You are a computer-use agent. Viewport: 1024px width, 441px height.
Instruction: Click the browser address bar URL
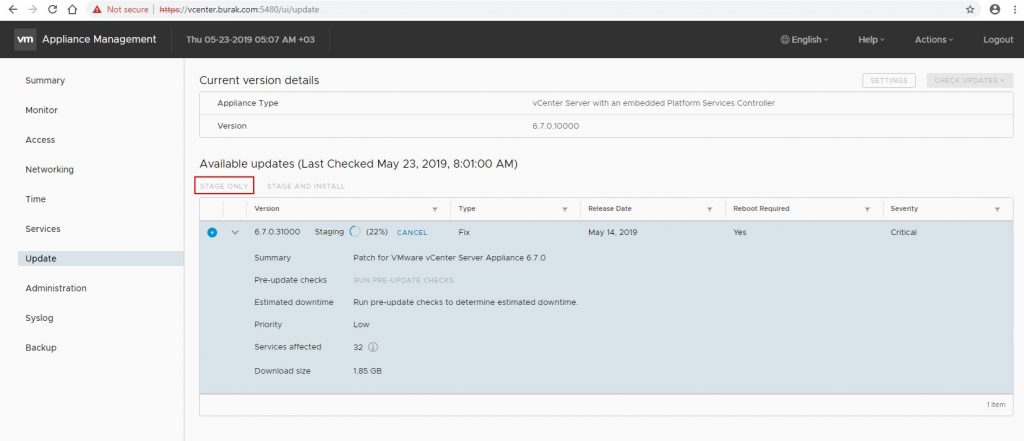[240, 10]
